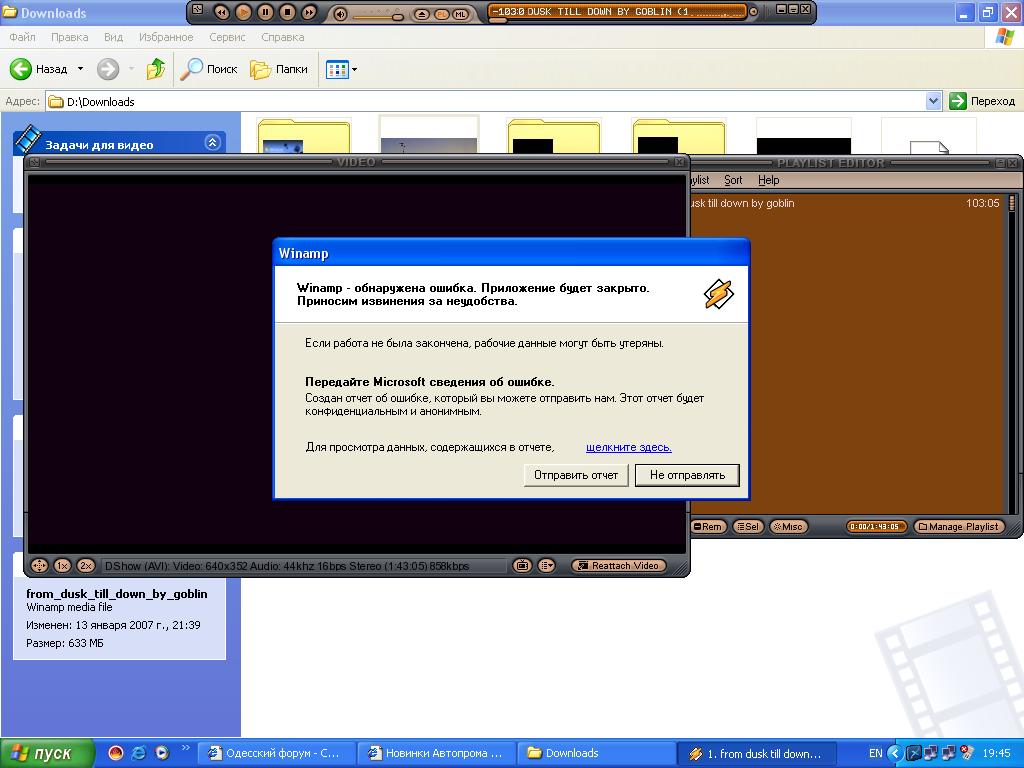Toggle 2x video size in video window
This screenshot has width=1024, height=768.
[86, 566]
